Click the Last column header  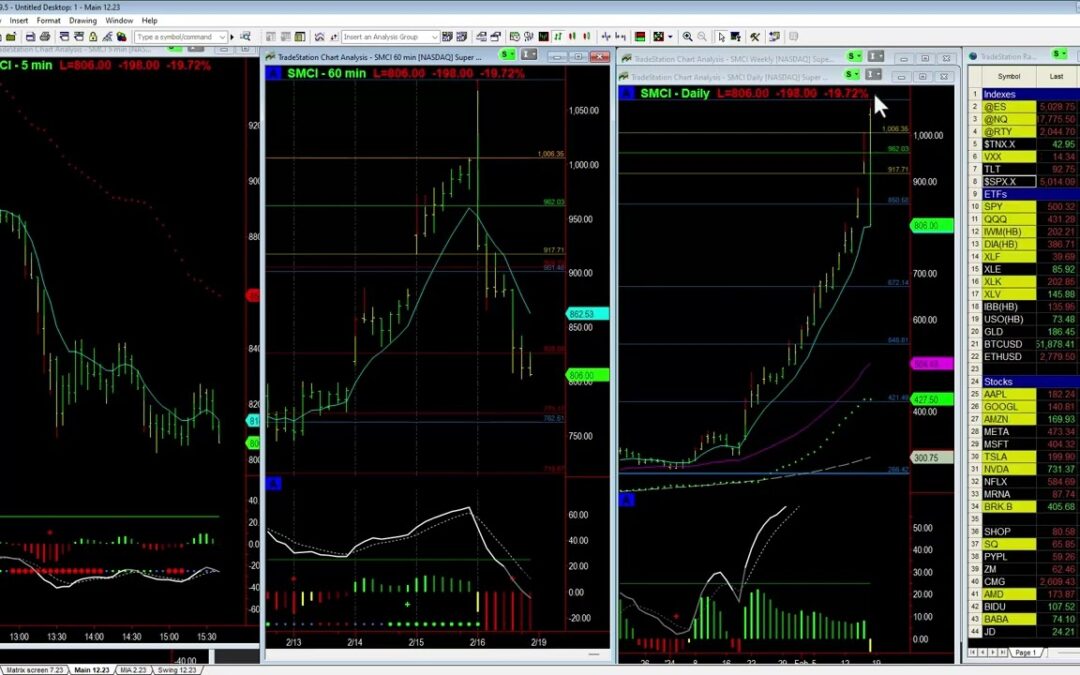tap(1056, 76)
